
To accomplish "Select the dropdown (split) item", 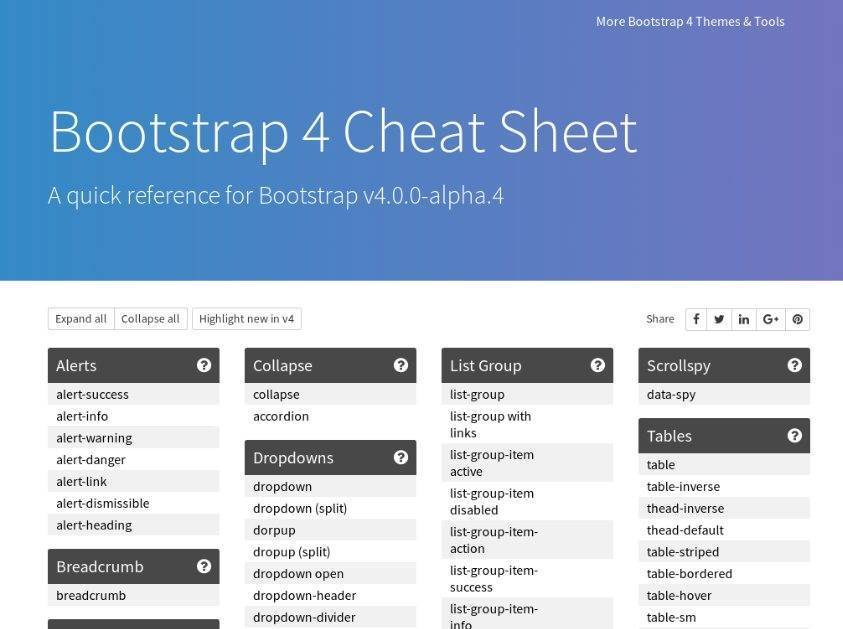I will [x=330, y=508].
